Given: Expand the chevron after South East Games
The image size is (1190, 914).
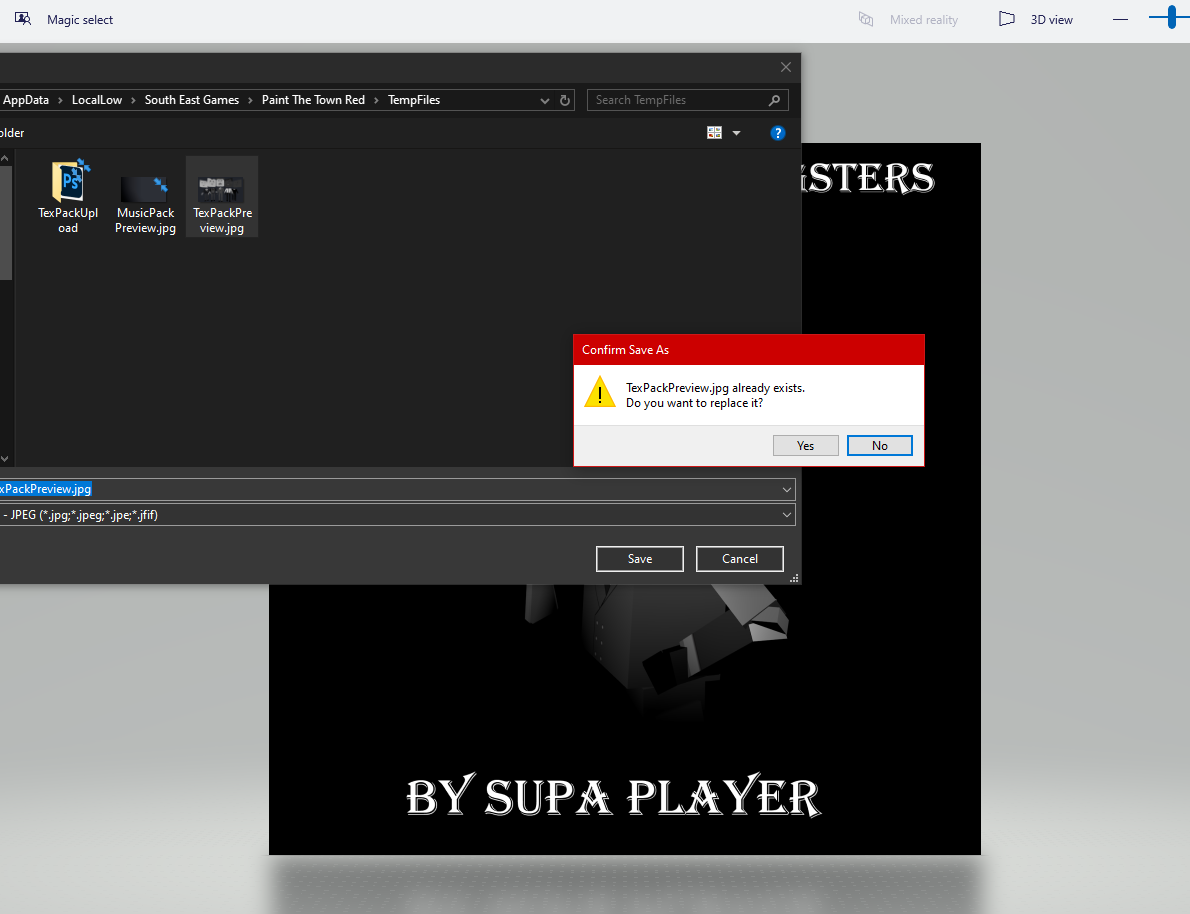Looking at the screenshot, I should [x=250, y=100].
